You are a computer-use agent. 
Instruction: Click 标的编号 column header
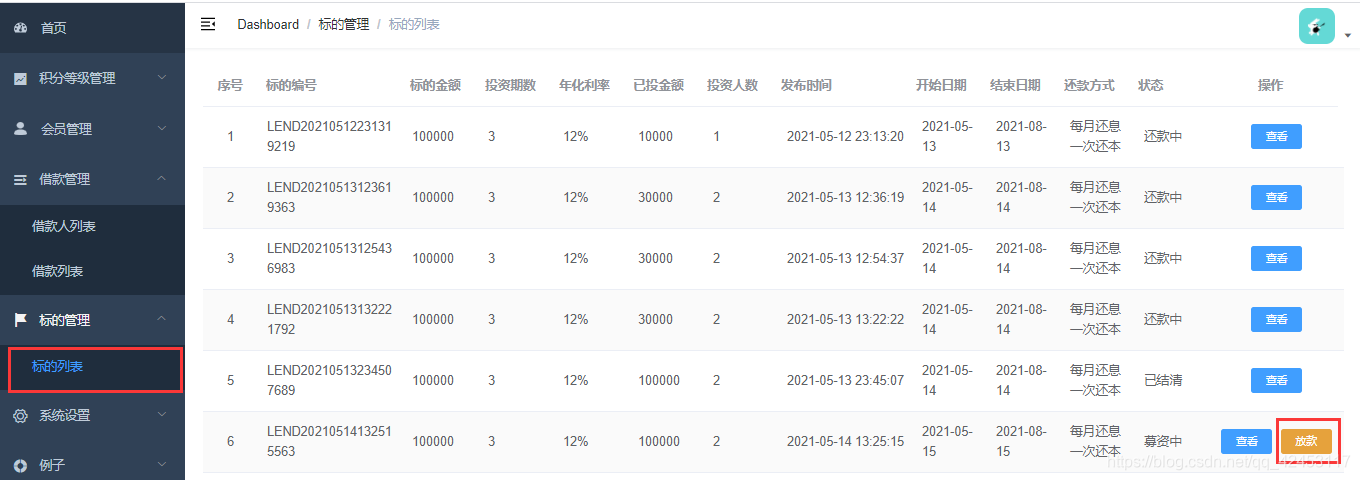point(291,85)
